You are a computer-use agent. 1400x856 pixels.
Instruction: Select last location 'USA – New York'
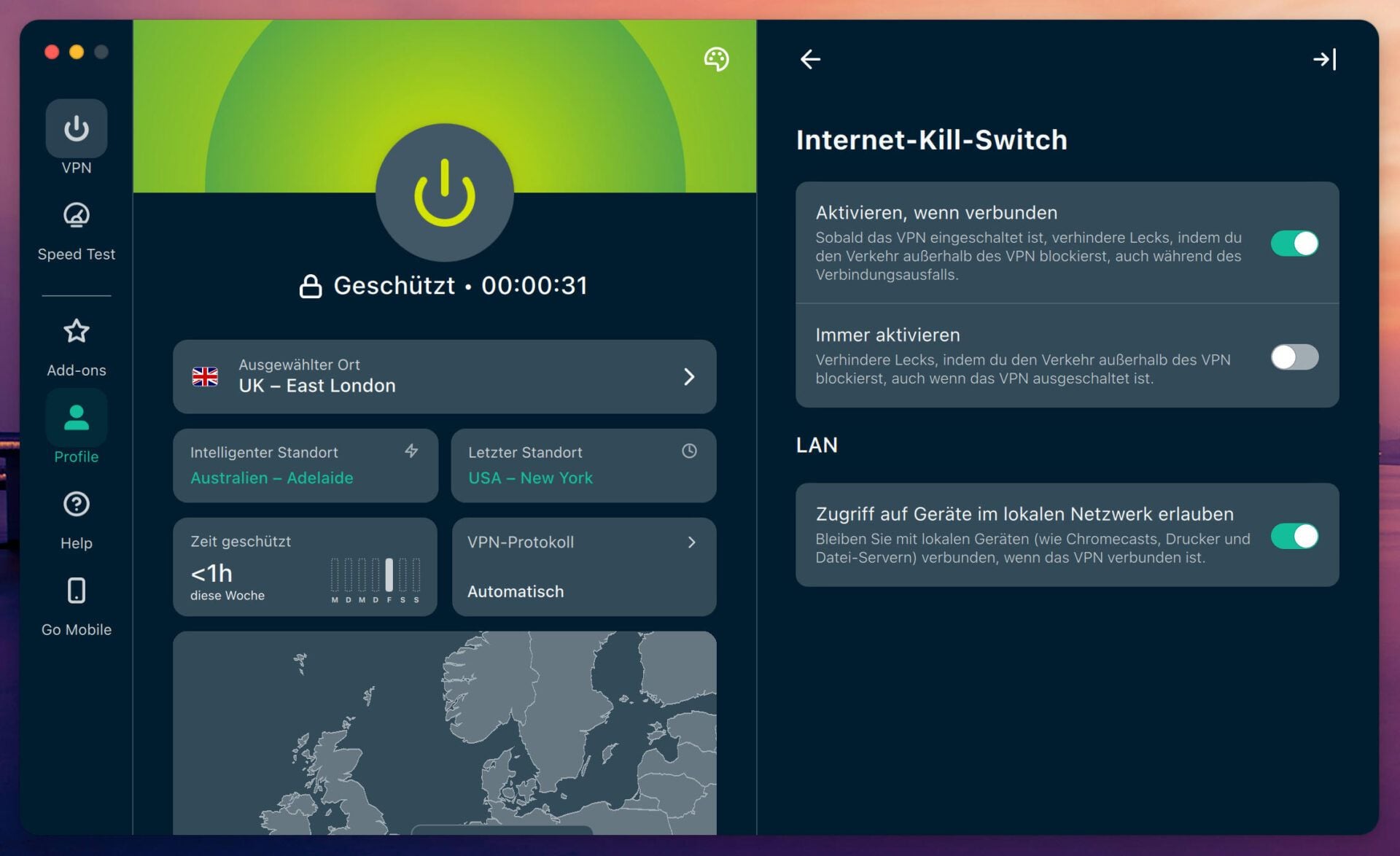583,466
